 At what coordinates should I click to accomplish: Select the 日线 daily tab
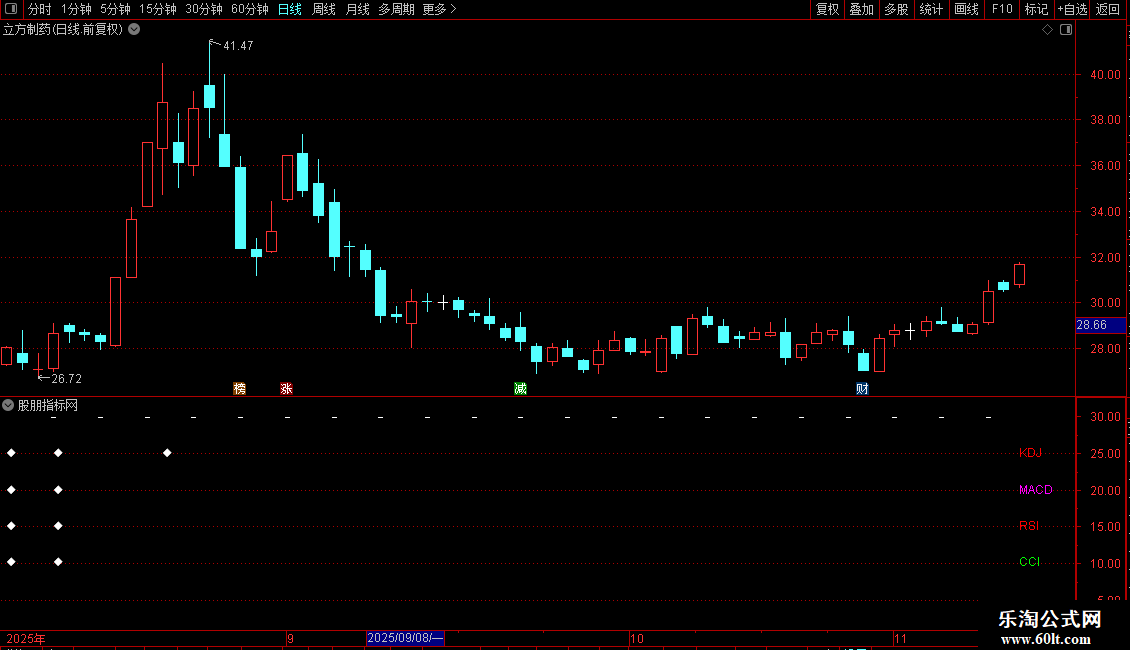tap(290, 9)
